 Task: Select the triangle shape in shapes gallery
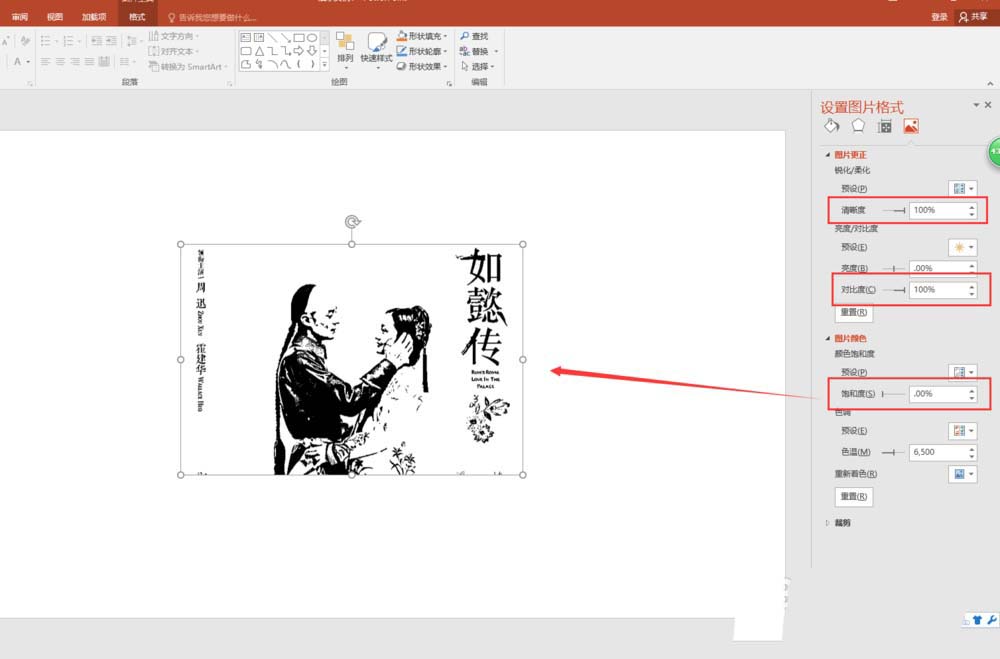(x=260, y=51)
